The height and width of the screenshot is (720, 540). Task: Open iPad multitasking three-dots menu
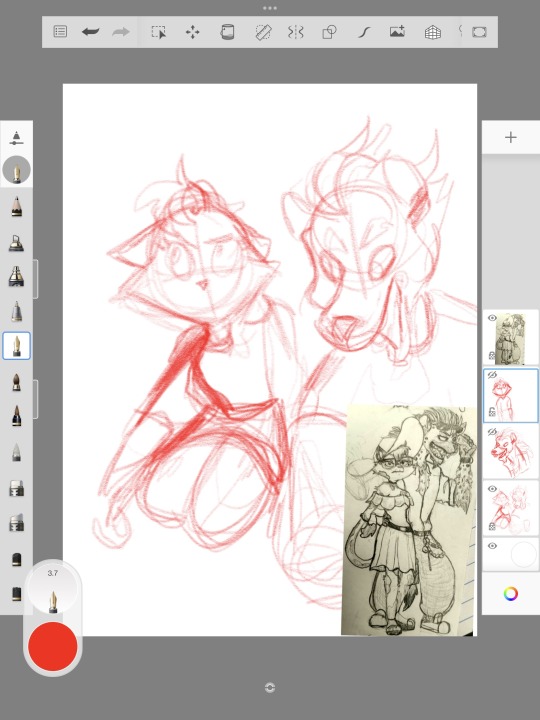[270, 8]
